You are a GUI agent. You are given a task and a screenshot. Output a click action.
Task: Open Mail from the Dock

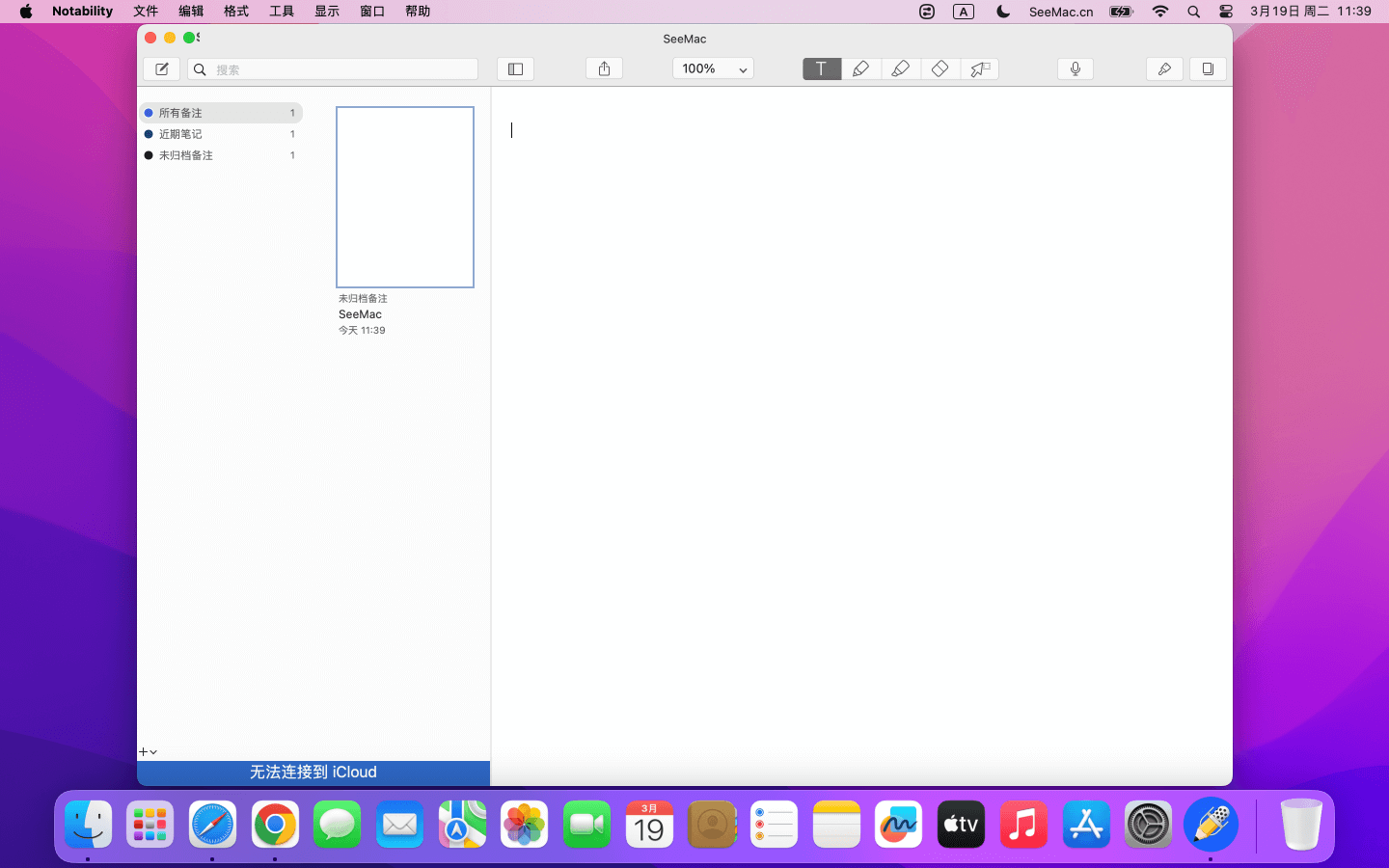click(x=399, y=825)
